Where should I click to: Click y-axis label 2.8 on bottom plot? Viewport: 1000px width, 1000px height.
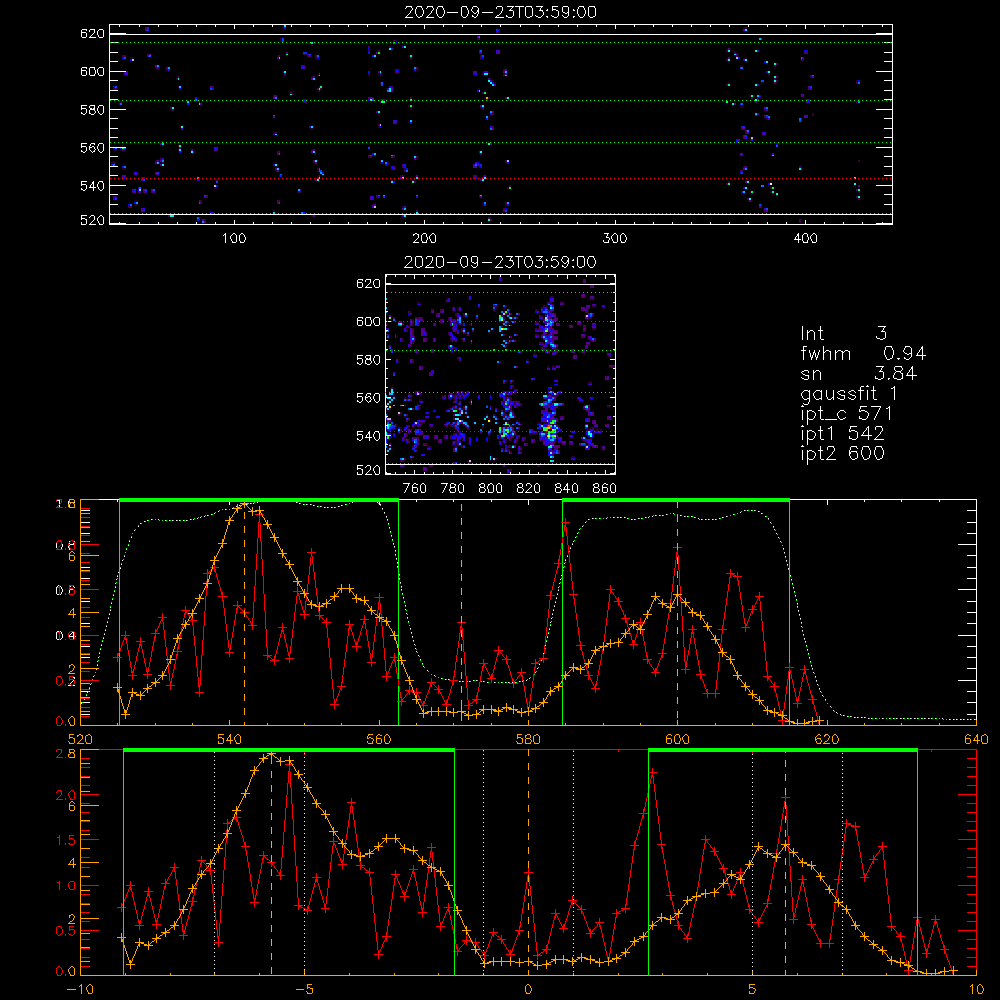click(66, 753)
